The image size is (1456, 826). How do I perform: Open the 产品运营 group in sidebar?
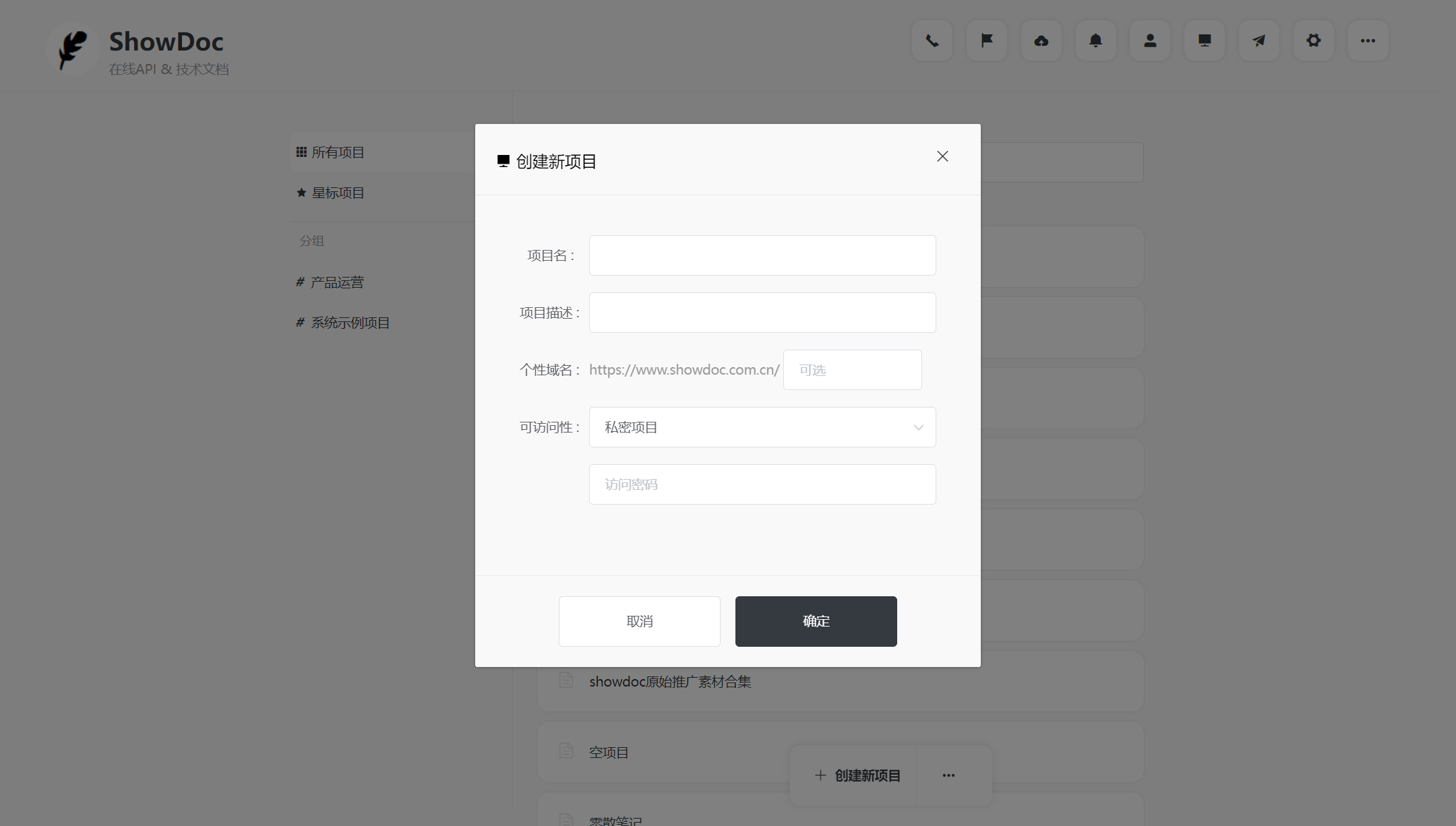point(336,282)
